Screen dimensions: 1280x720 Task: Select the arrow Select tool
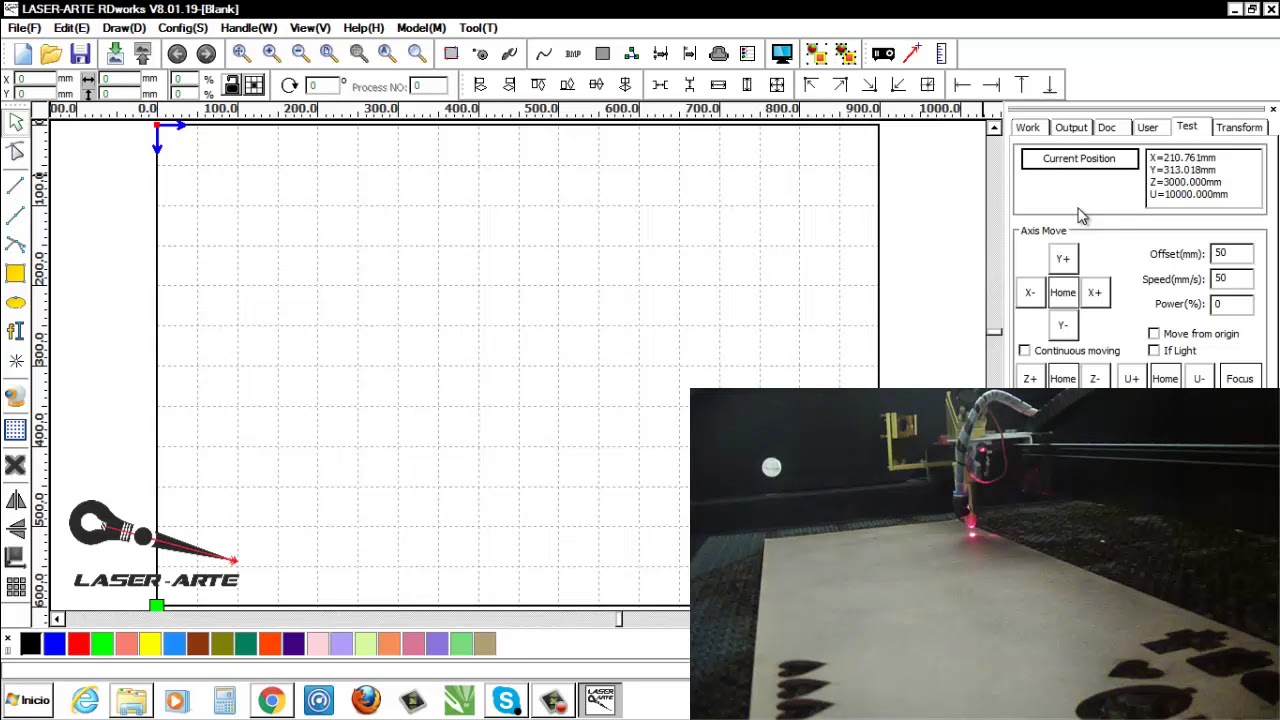click(x=15, y=122)
